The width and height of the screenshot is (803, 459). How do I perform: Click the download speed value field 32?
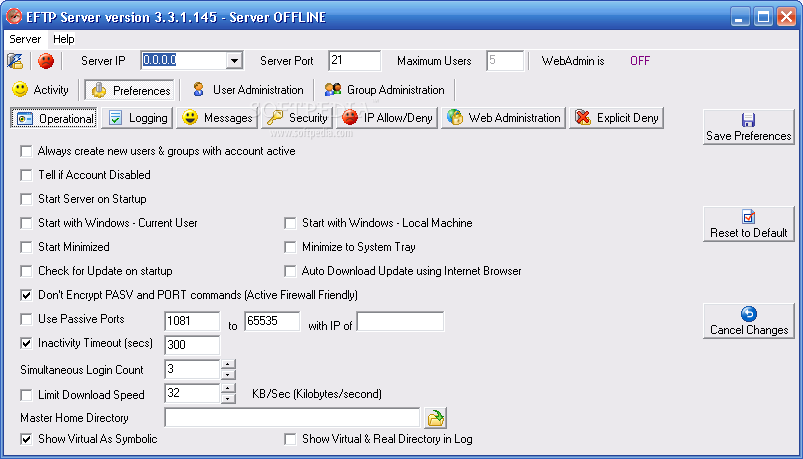point(193,393)
